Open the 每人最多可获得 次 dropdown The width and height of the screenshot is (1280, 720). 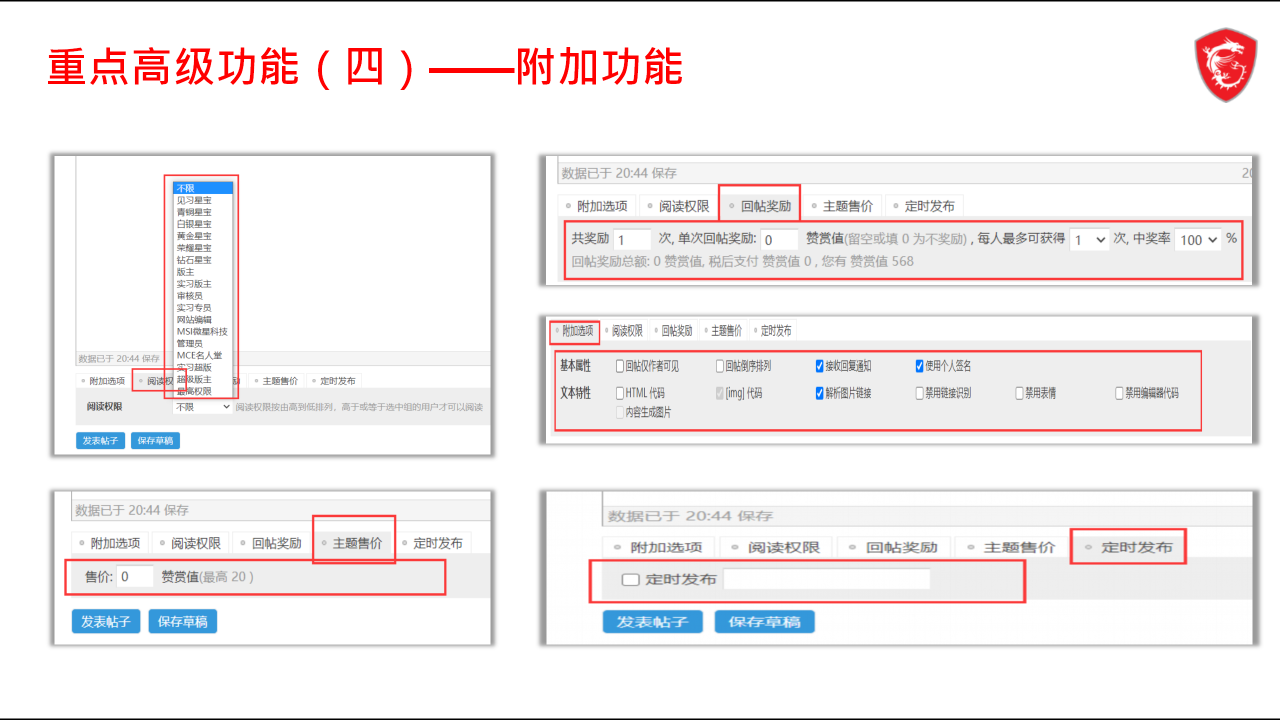(x=1089, y=240)
